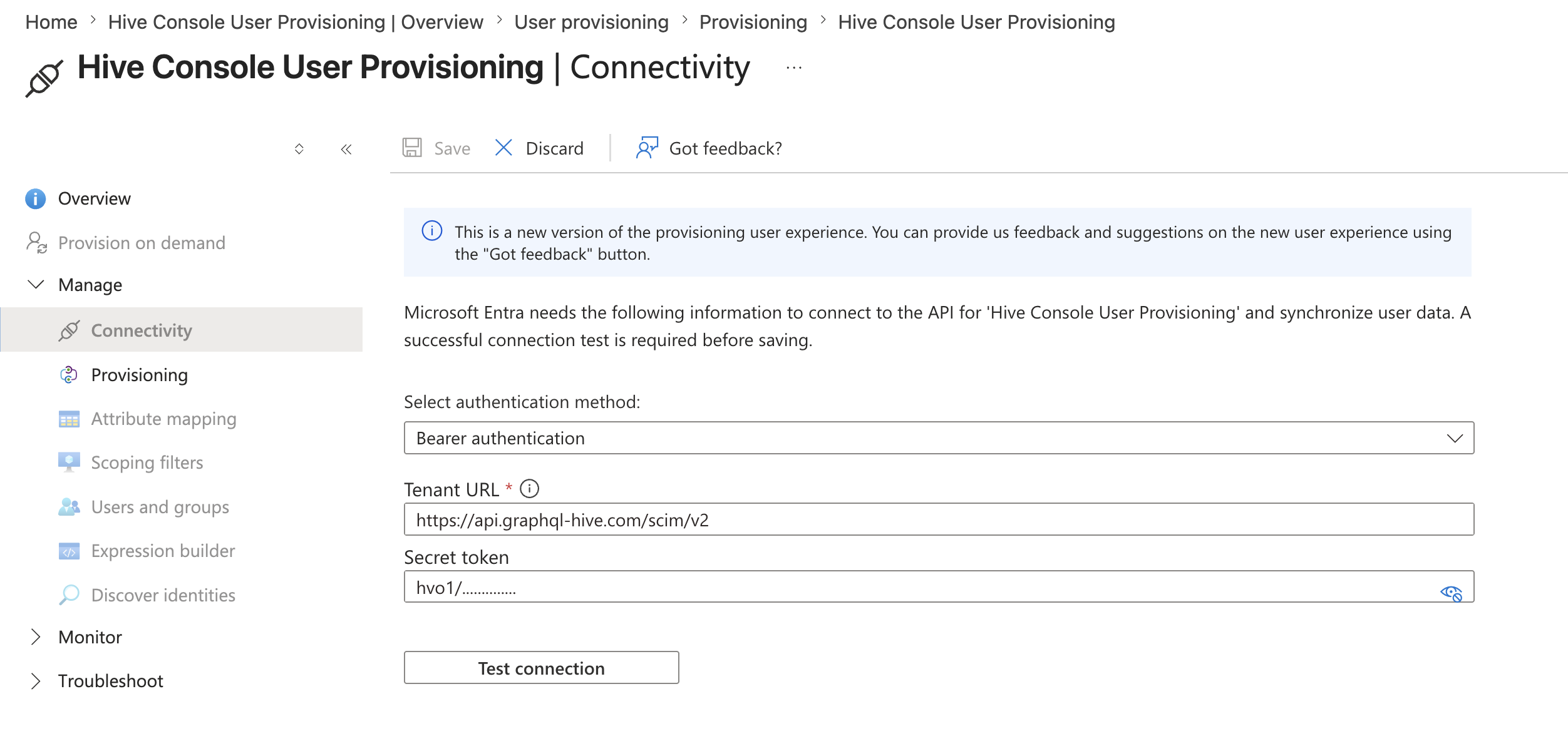1568x751 pixels.
Task: Open the ellipsis more options menu
Action: click(794, 68)
